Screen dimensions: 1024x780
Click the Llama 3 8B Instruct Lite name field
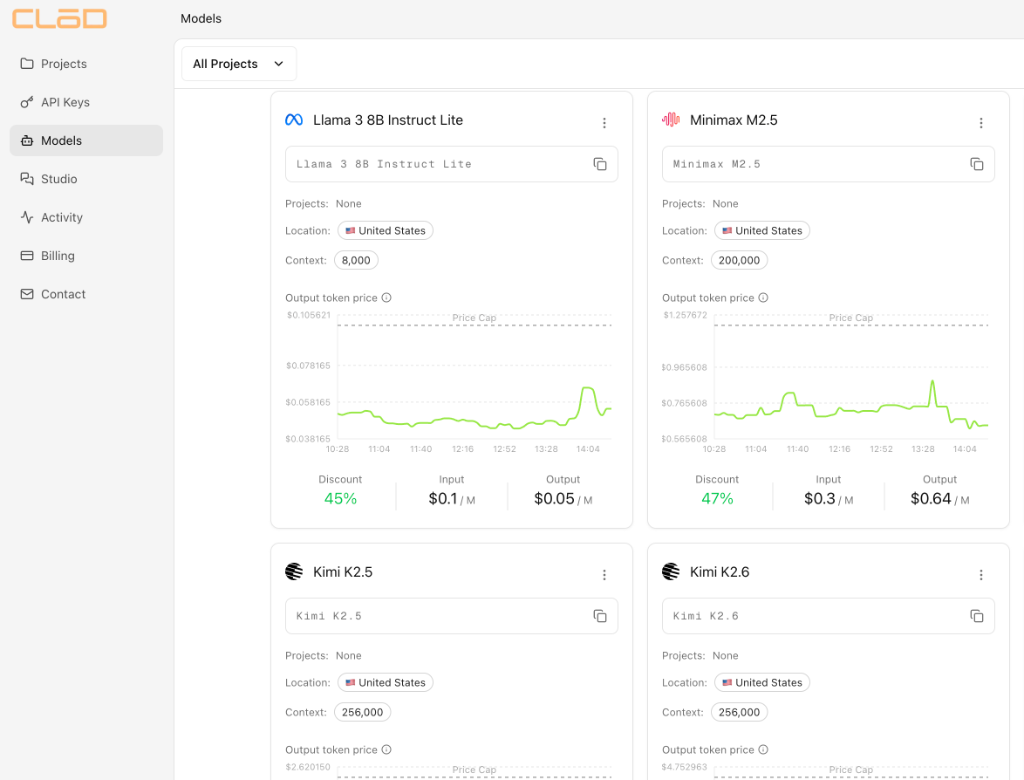451,164
